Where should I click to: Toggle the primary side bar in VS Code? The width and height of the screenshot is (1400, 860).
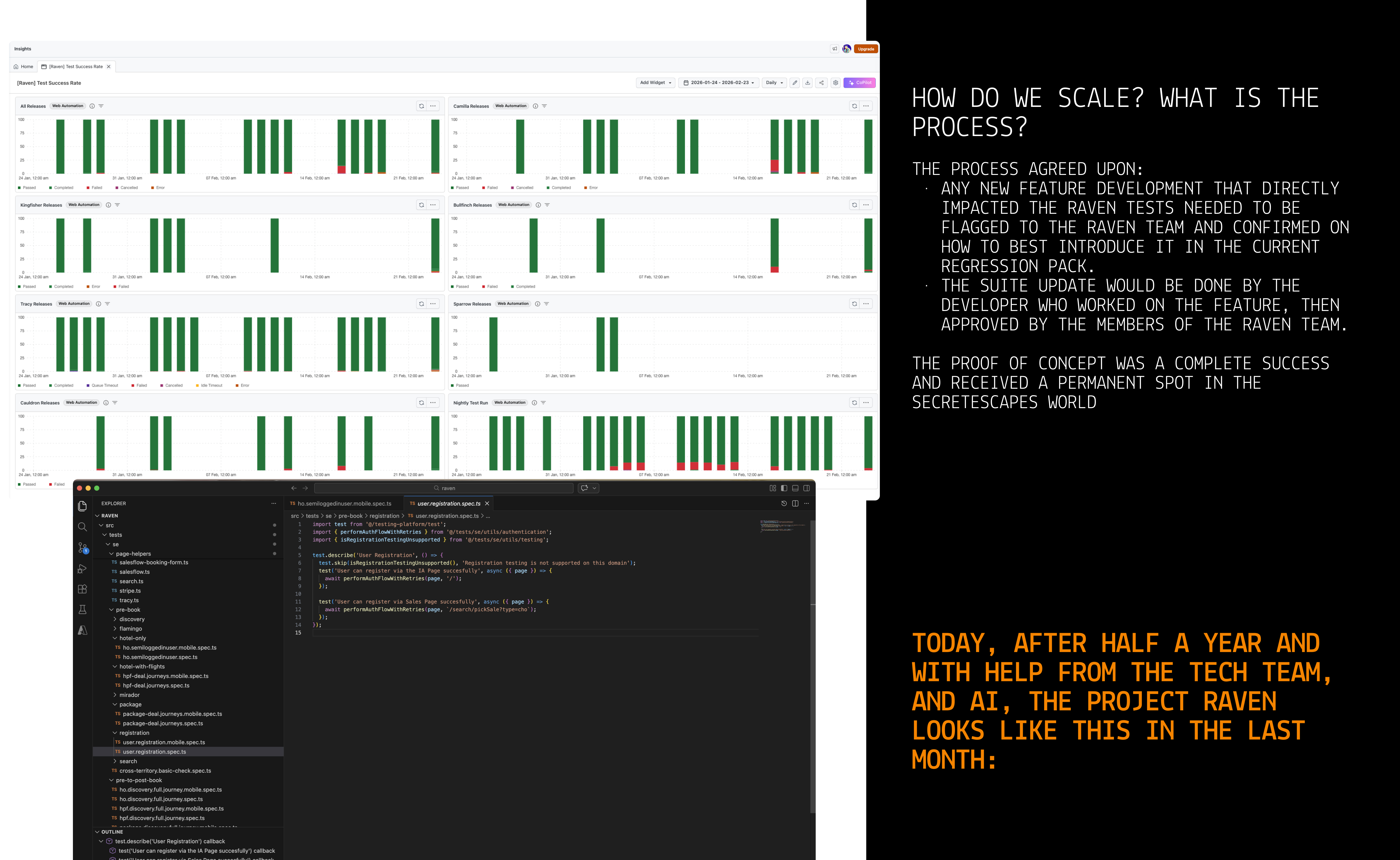coord(784,488)
